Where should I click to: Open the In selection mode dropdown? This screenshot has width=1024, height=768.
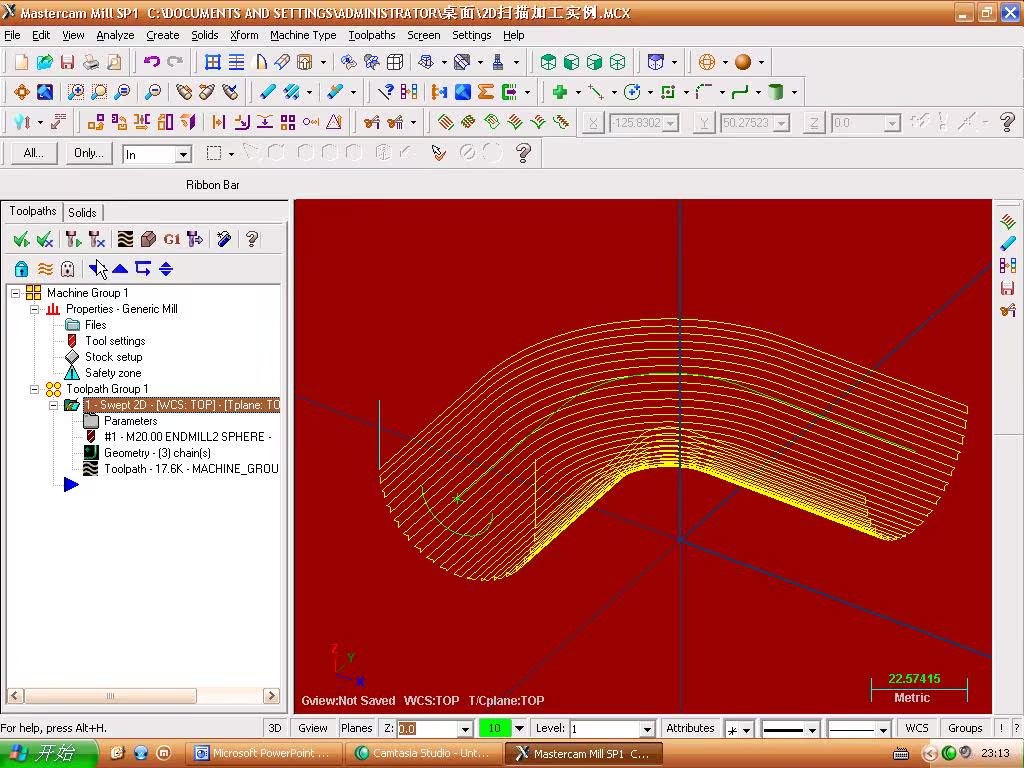click(x=184, y=155)
